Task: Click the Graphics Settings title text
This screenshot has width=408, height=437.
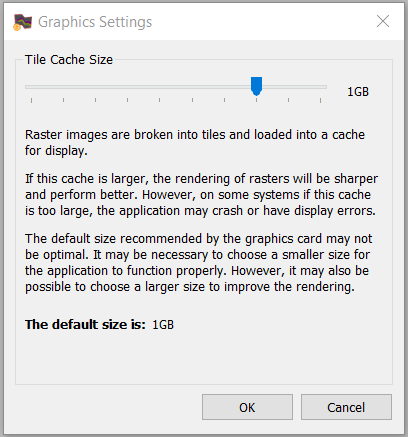Action: [x=95, y=22]
